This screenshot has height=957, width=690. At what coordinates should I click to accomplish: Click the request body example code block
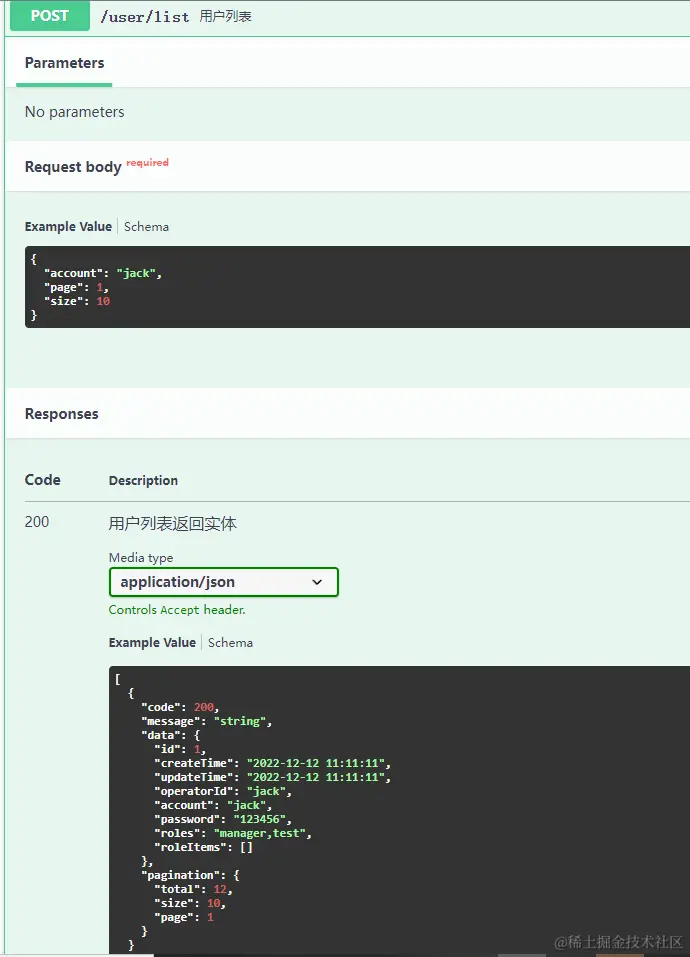358,287
